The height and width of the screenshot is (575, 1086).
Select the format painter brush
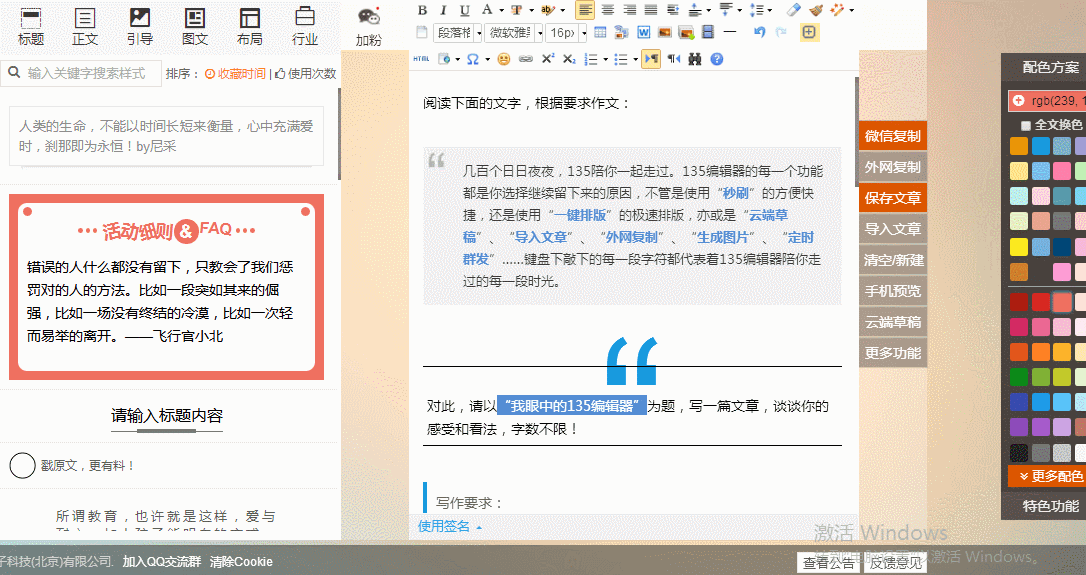816,10
